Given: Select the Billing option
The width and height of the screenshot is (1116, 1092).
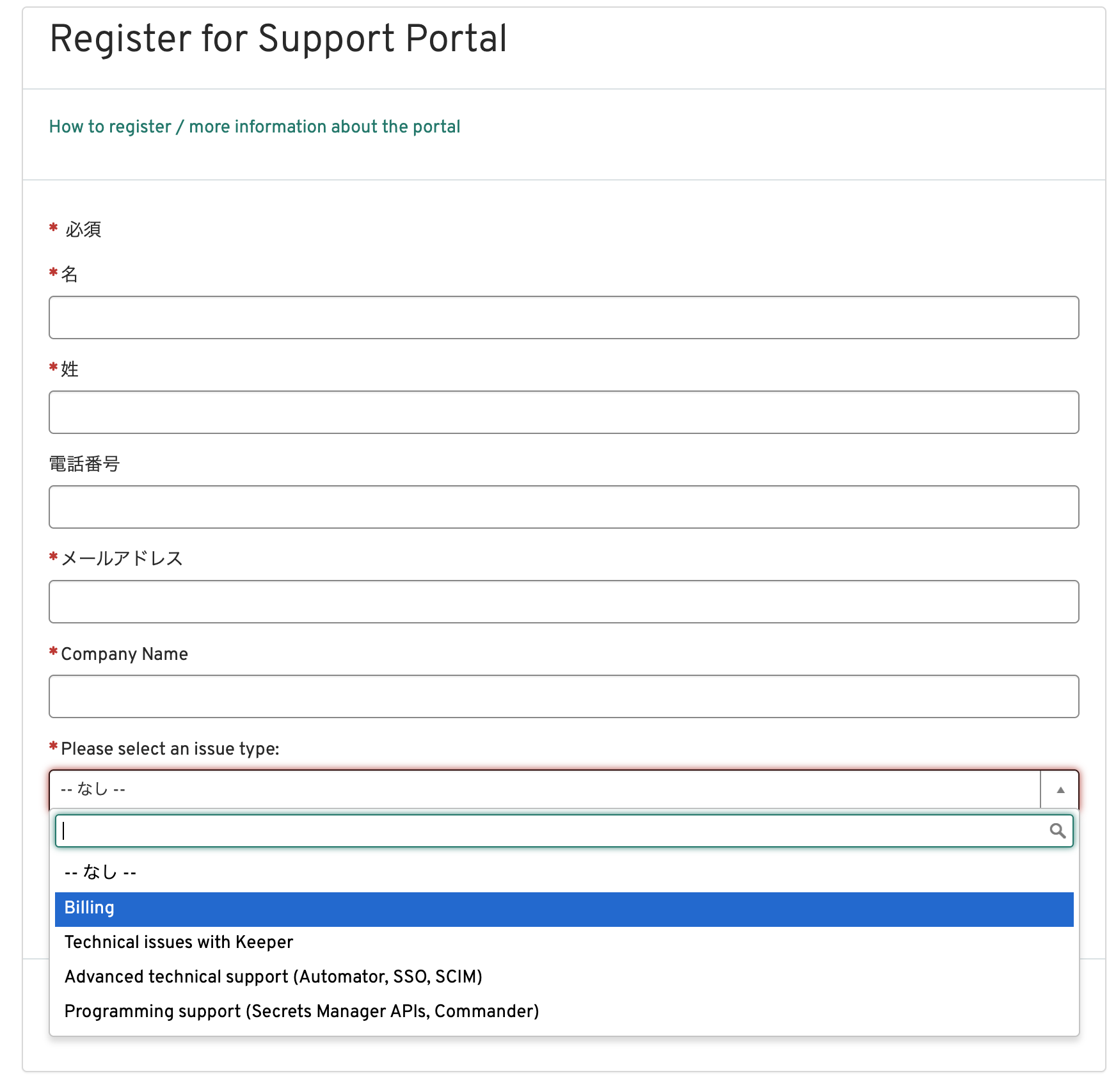Looking at the screenshot, I should [564, 909].
